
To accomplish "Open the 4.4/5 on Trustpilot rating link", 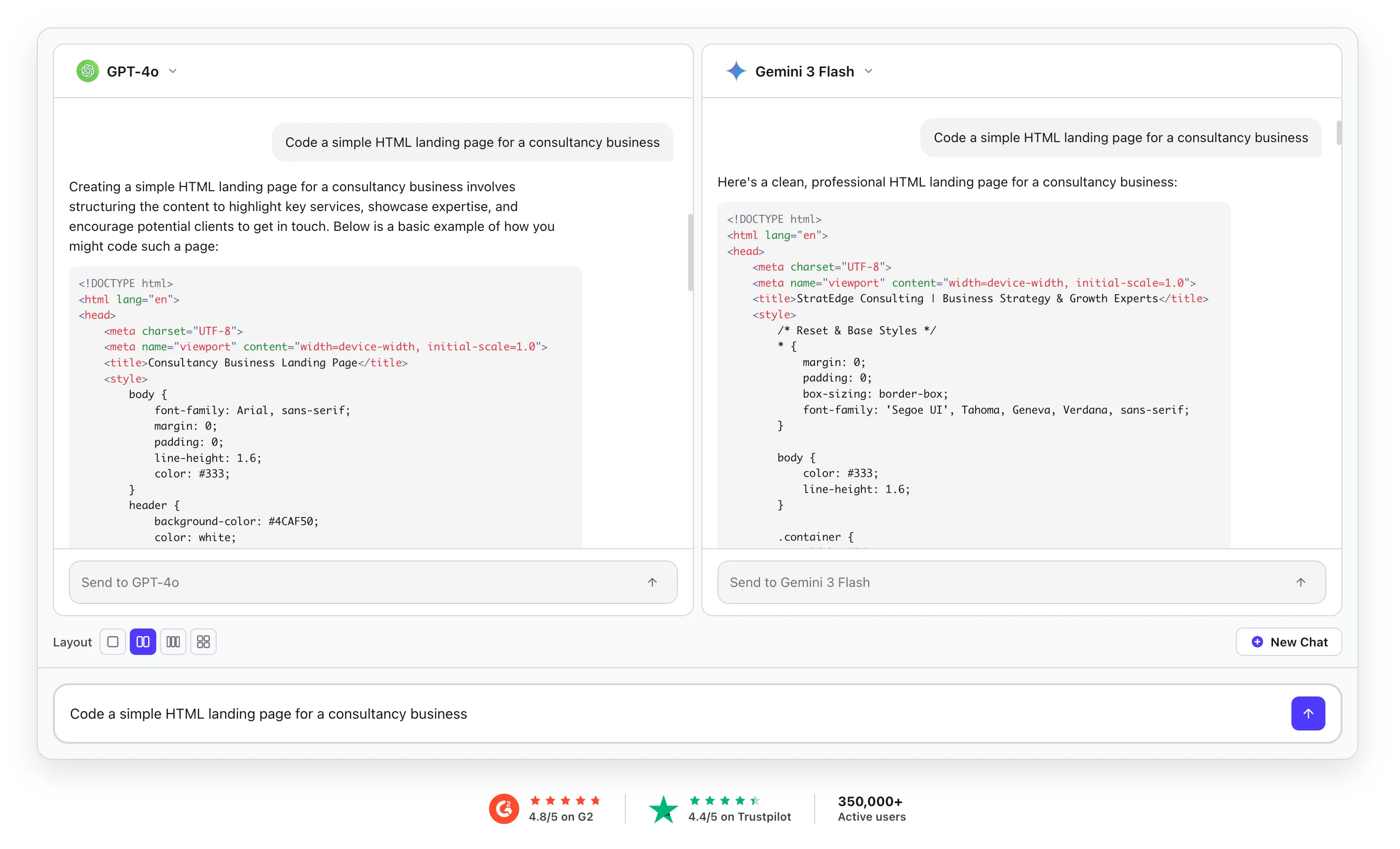I will pos(740,816).
